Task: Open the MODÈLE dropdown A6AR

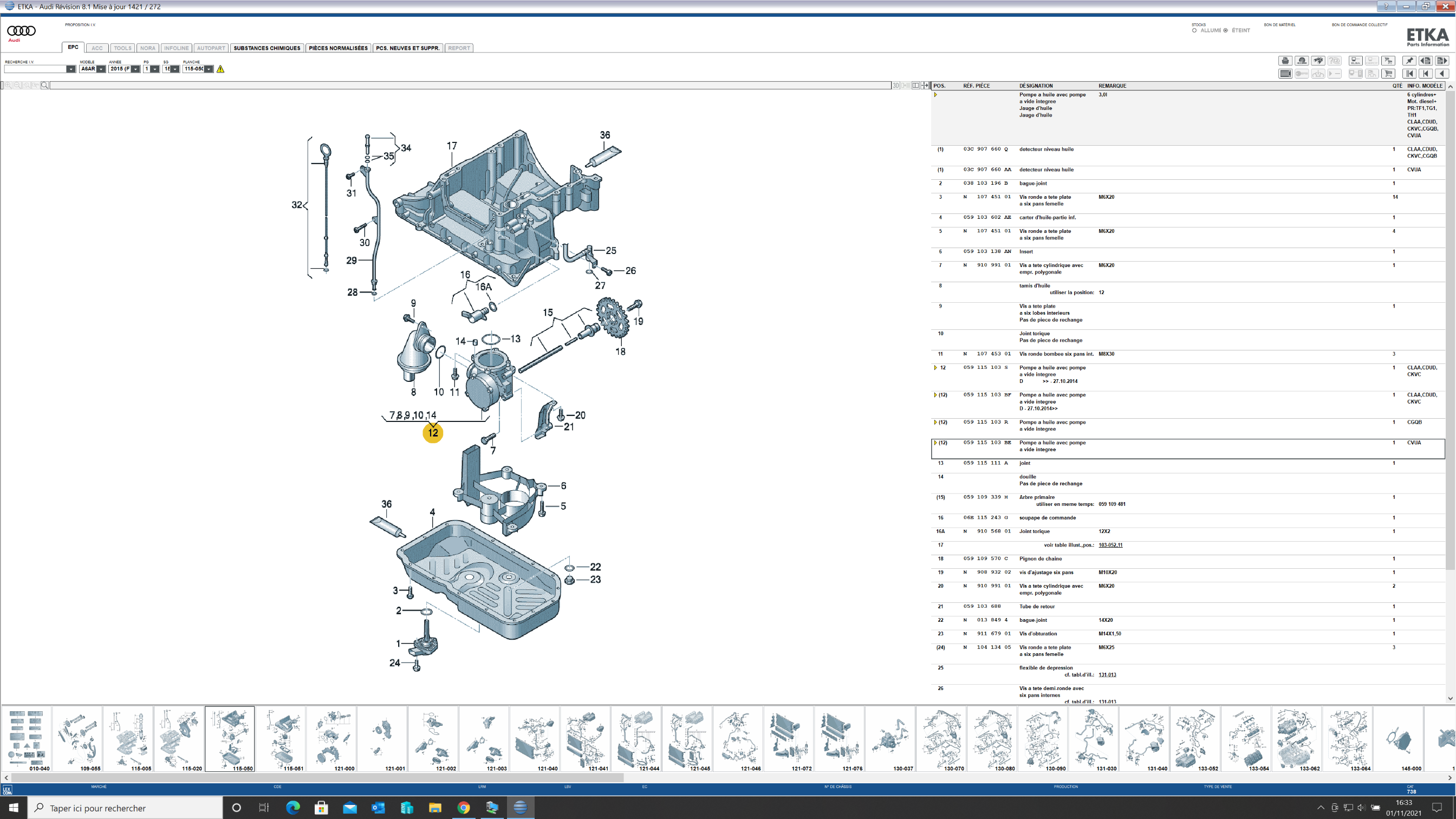Action: [x=101, y=69]
